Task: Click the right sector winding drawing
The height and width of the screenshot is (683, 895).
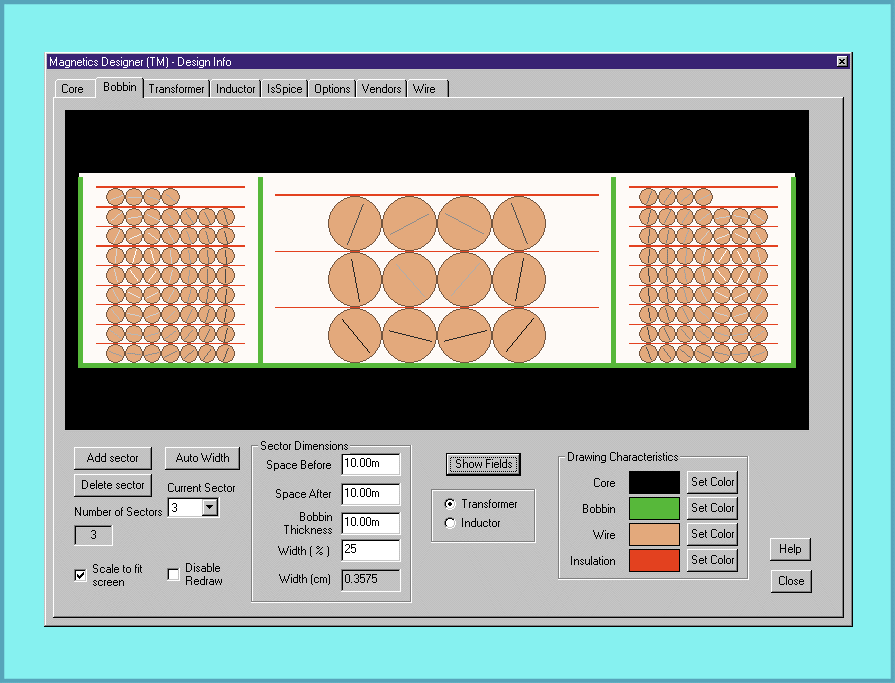Action: click(703, 274)
